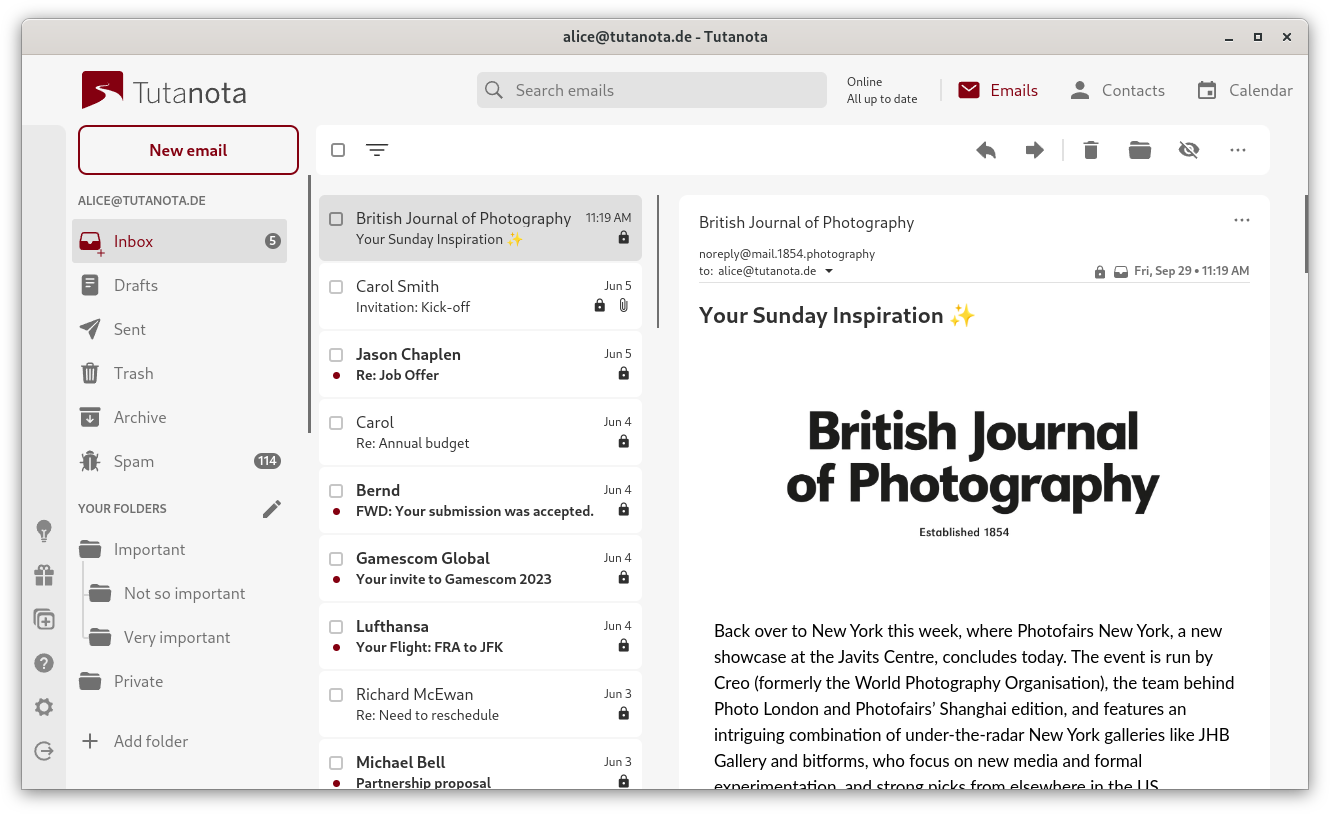Click the lock icon in the open email header
Screen dimensions: 1330x814
pos(1100,271)
